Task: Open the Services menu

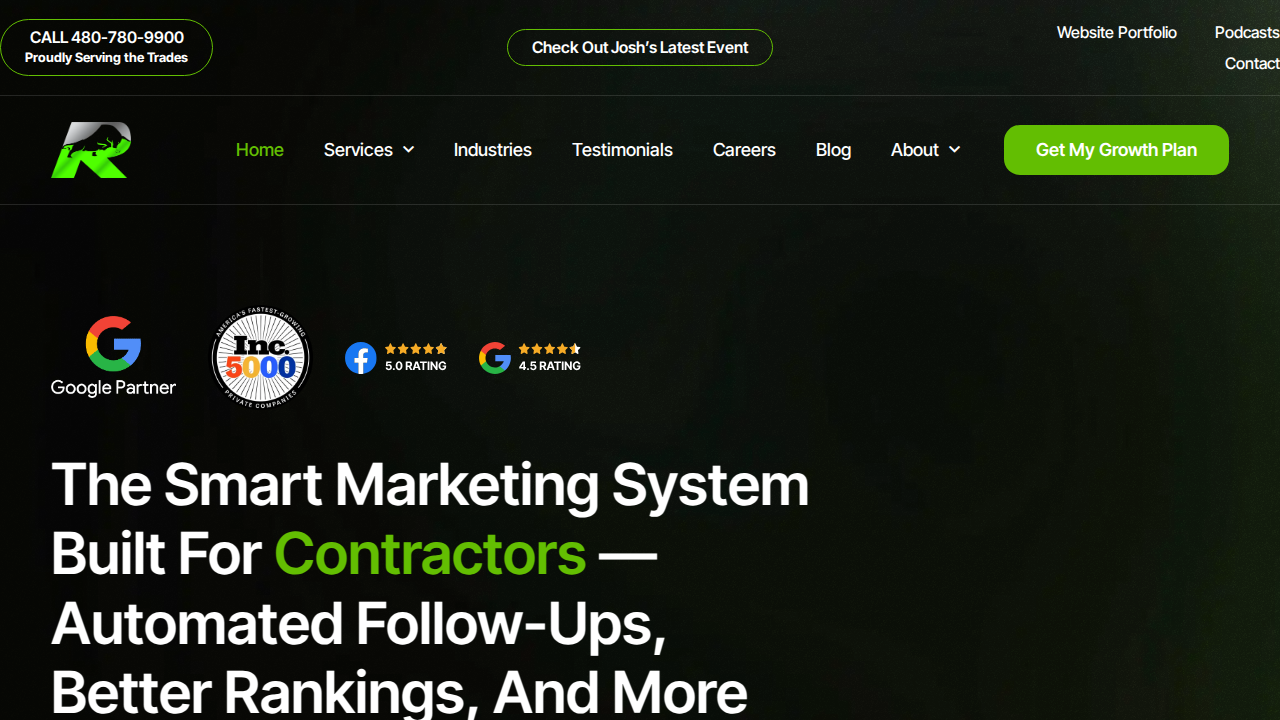Action: pos(358,150)
